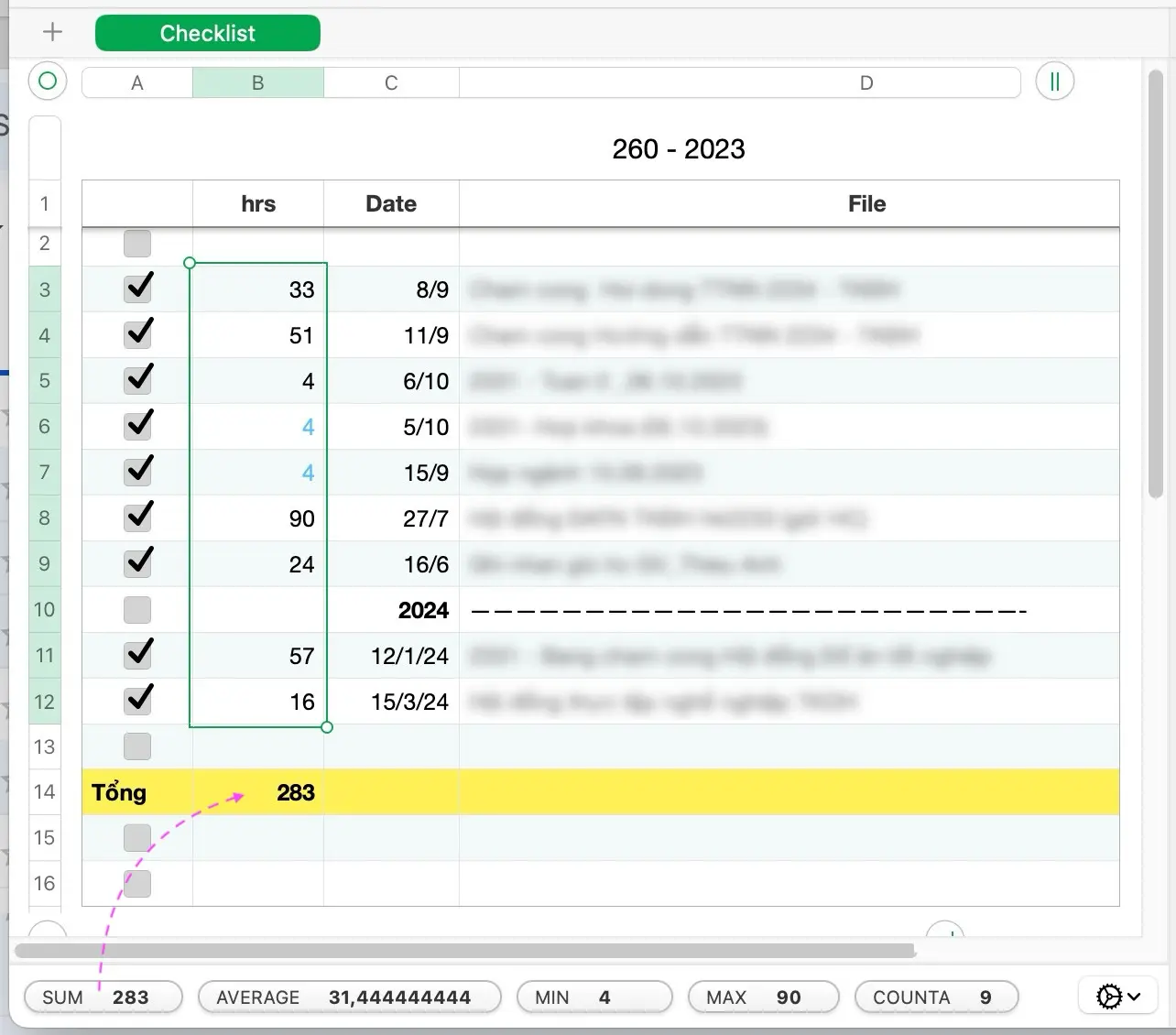Select the date cell 27/7
Screen dimensions: 1176x1035
pyautogui.click(x=391, y=518)
